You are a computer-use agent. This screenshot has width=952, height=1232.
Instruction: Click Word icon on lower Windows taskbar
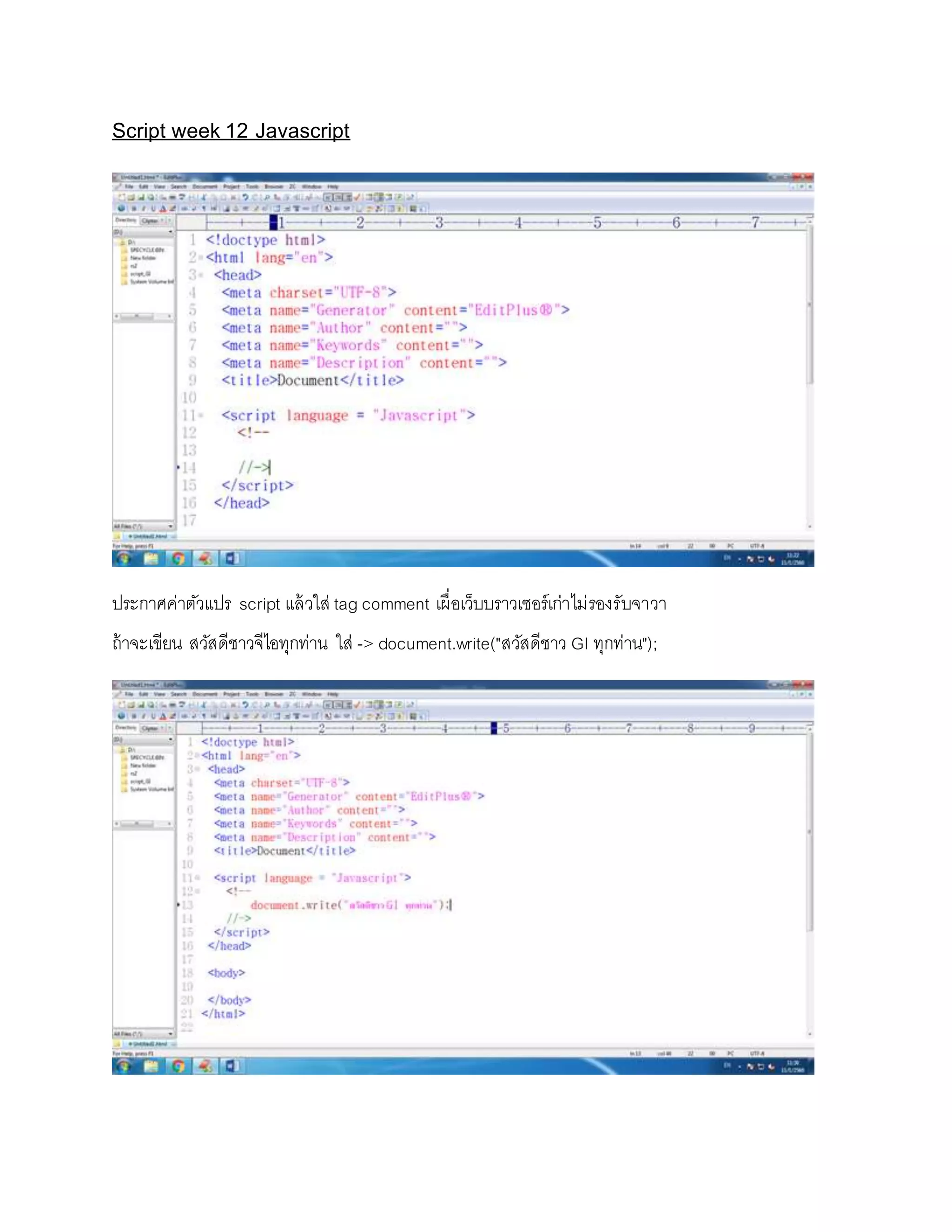point(232,1066)
